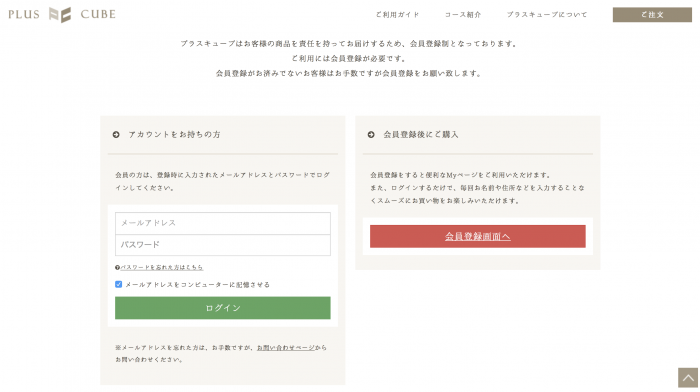Image resolution: width=700 pixels, height=392 pixels.
Task: Click the ご注文 order button
Action: pyautogui.click(x=652, y=15)
